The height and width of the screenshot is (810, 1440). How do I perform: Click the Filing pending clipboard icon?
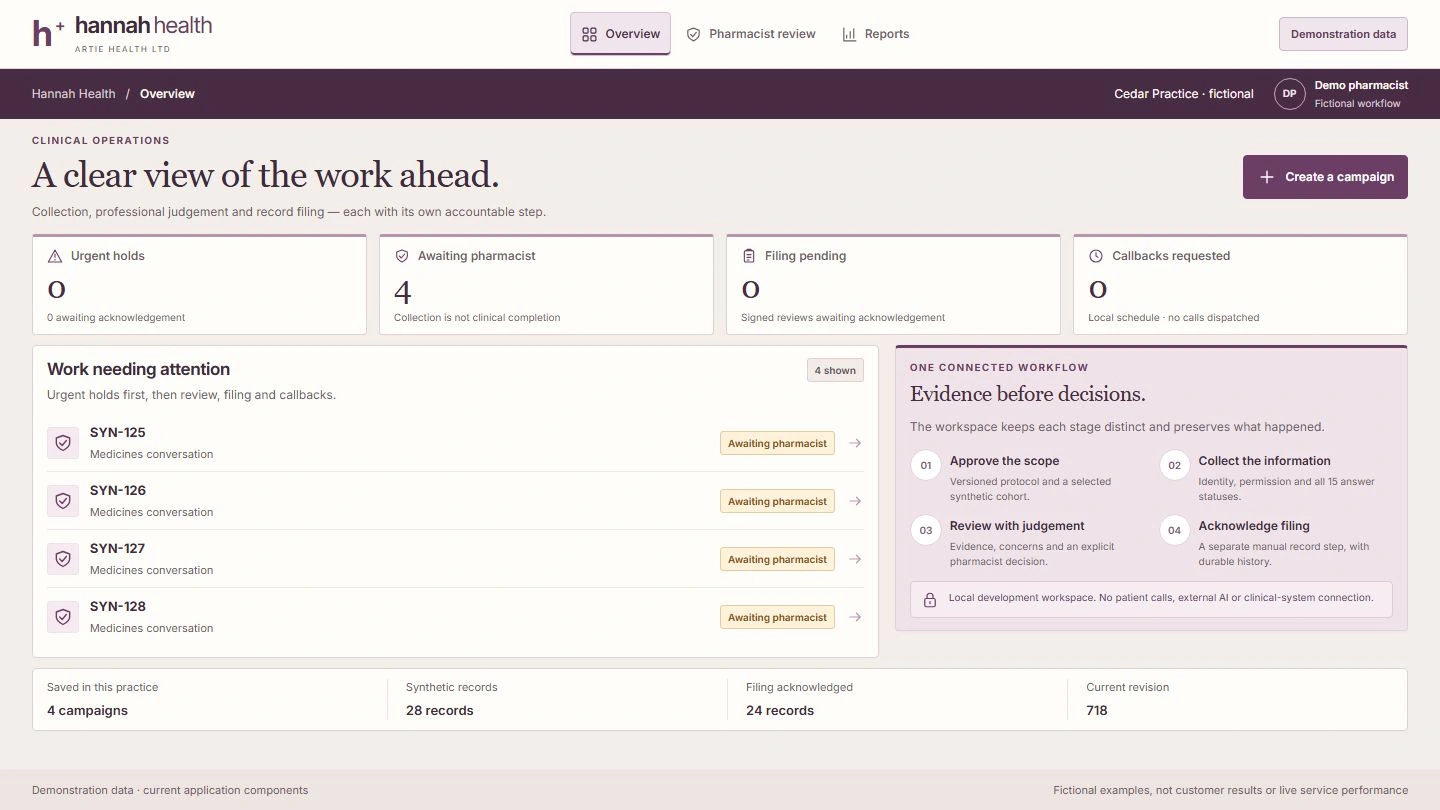749,256
